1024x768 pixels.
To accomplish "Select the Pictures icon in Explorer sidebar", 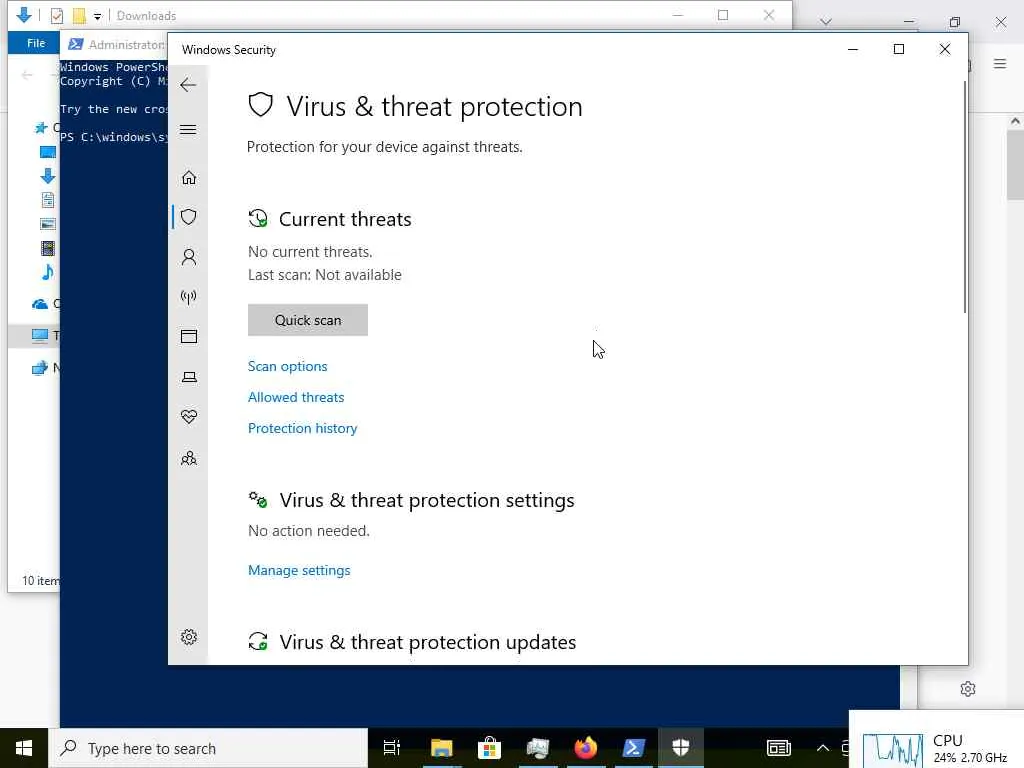I will point(48,224).
